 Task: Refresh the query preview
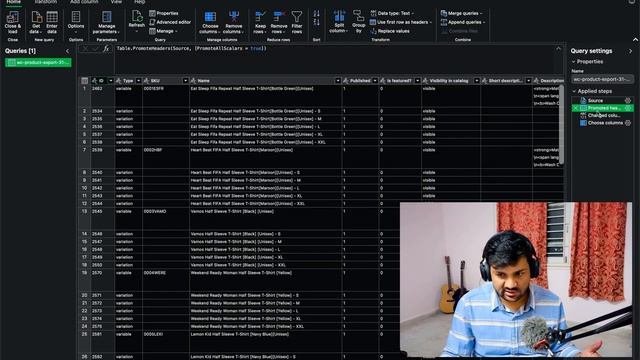(137, 20)
